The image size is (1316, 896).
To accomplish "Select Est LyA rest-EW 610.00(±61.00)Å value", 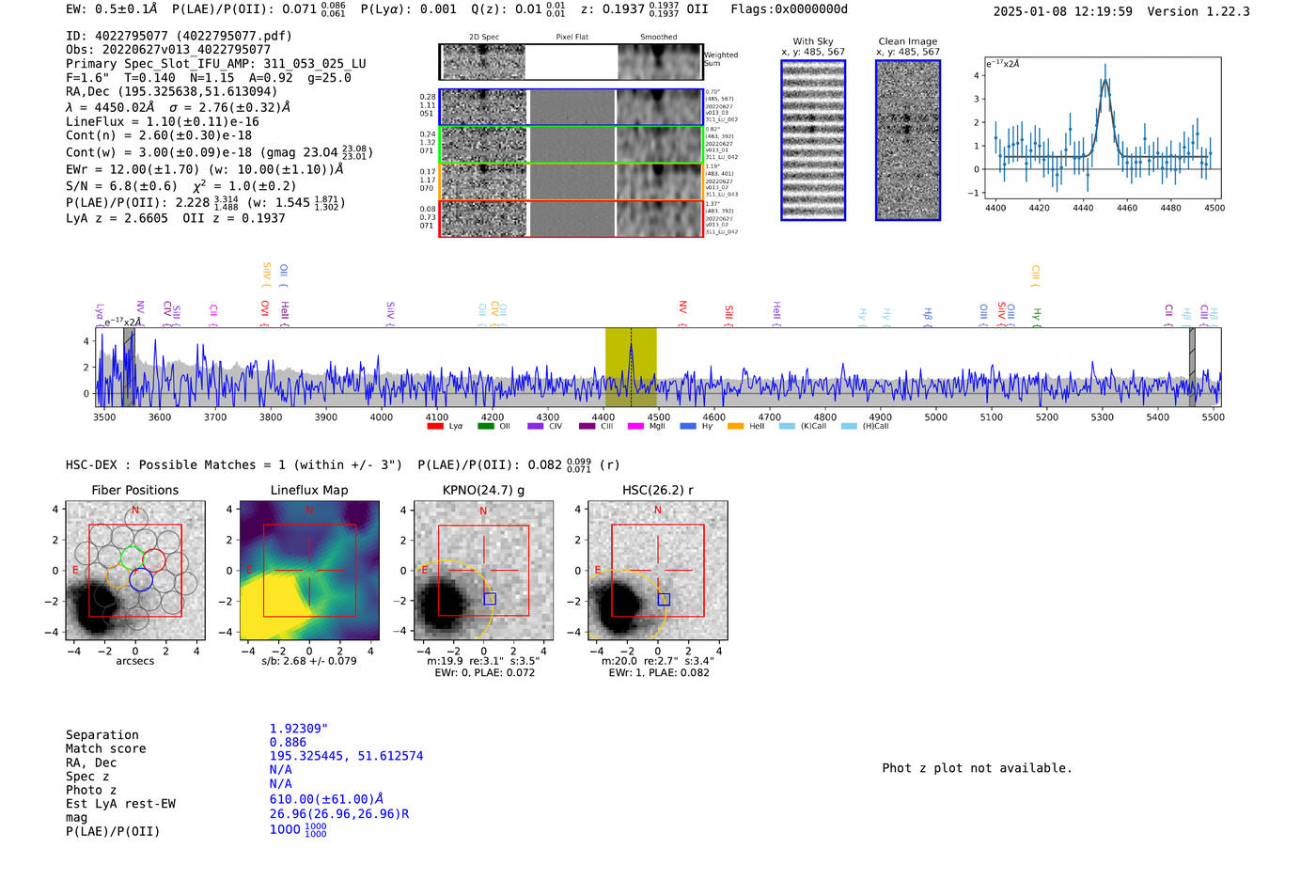I will pyautogui.click(x=326, y=799).
